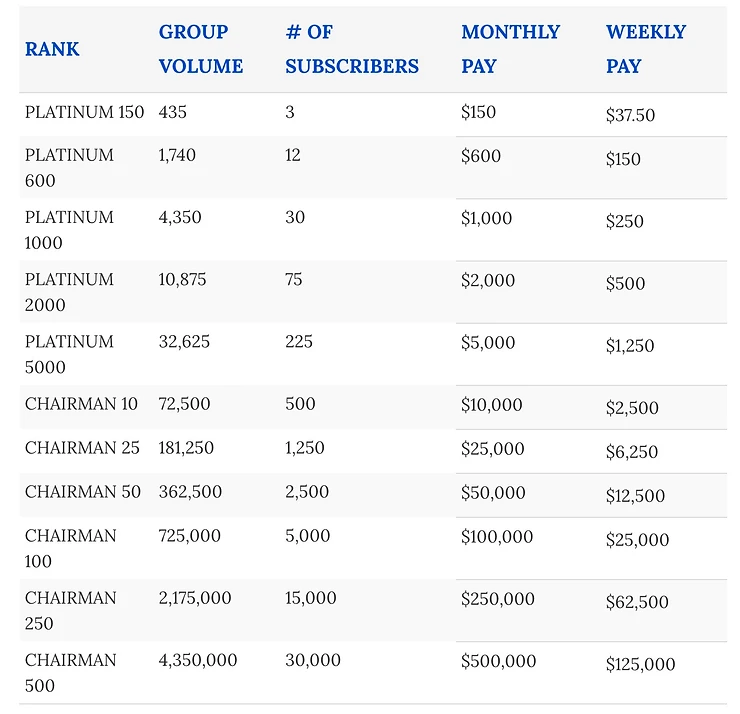Select the CHAIRMAN 500 rank cell

coord(70,672)
